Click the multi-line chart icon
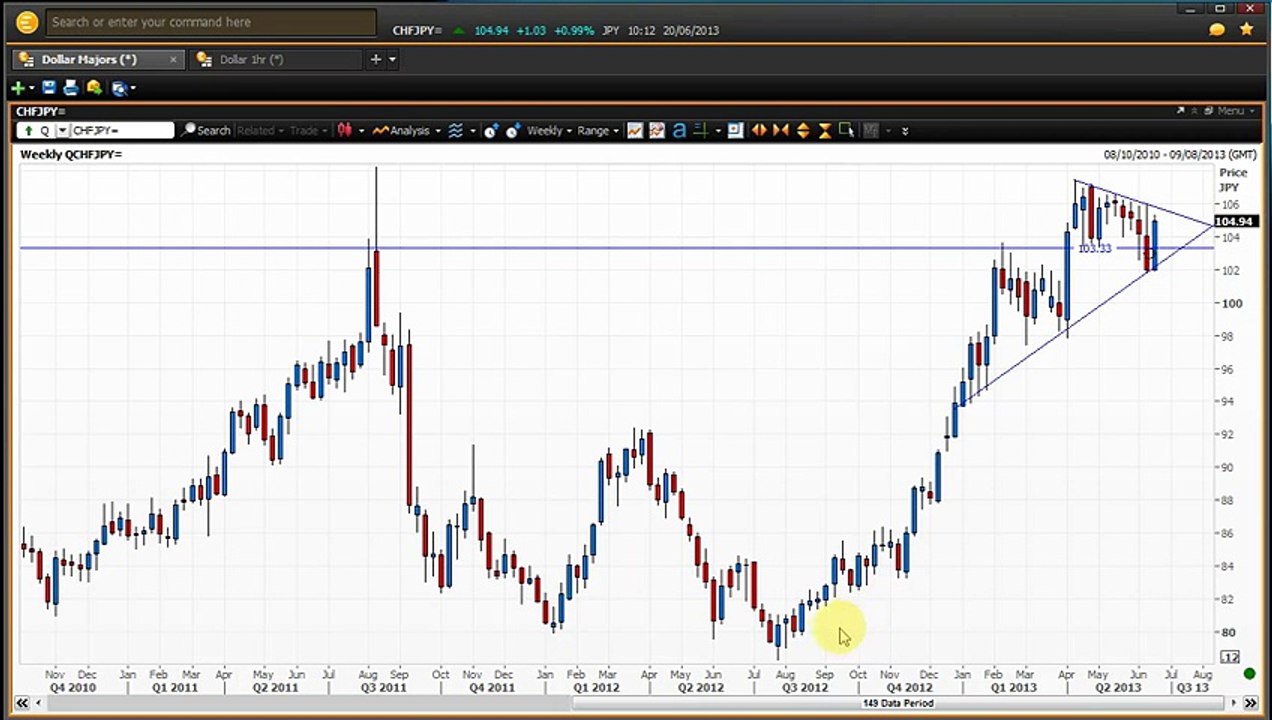 click(657, 130)
